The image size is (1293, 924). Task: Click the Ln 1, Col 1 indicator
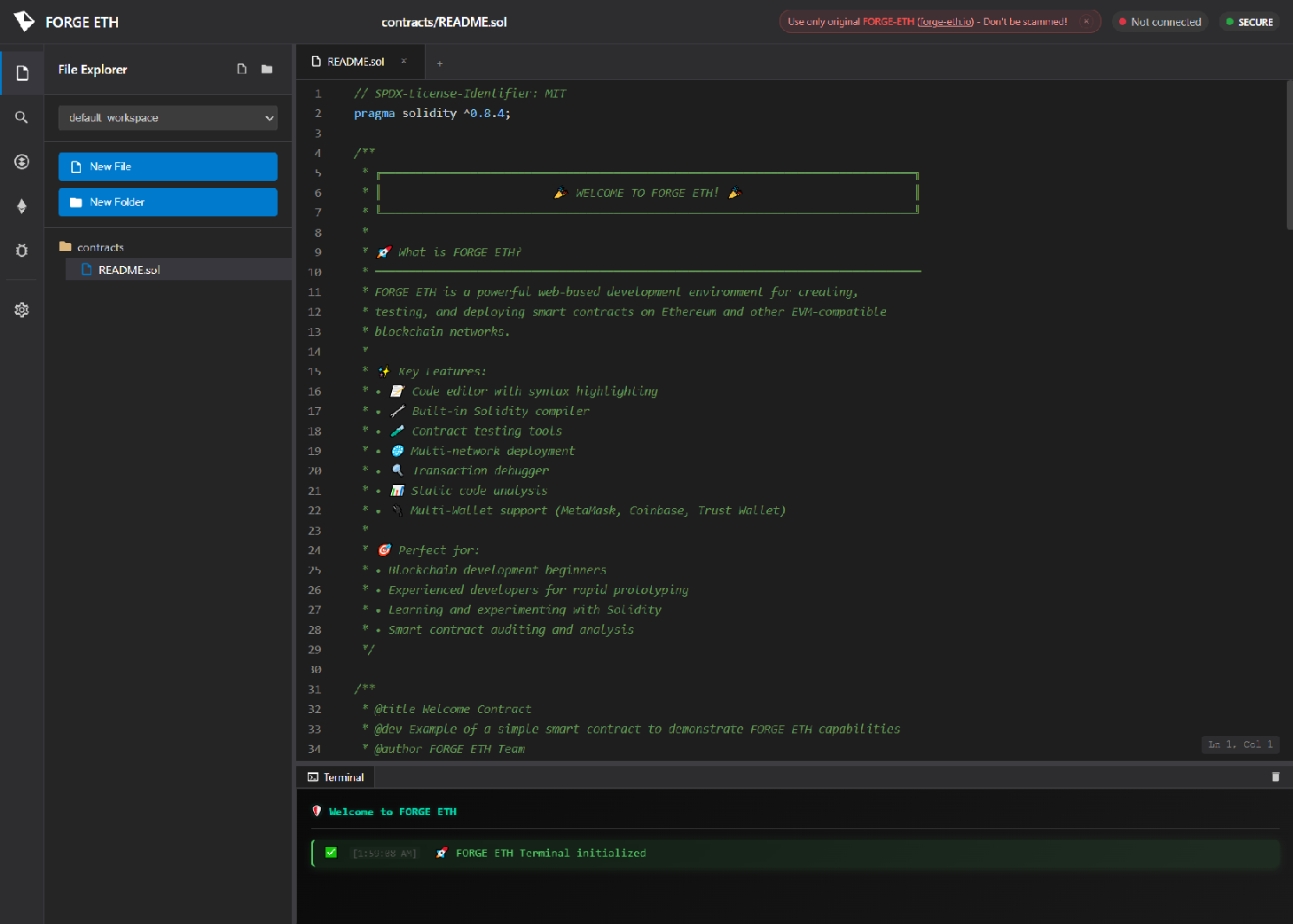tap(1241, 744)
